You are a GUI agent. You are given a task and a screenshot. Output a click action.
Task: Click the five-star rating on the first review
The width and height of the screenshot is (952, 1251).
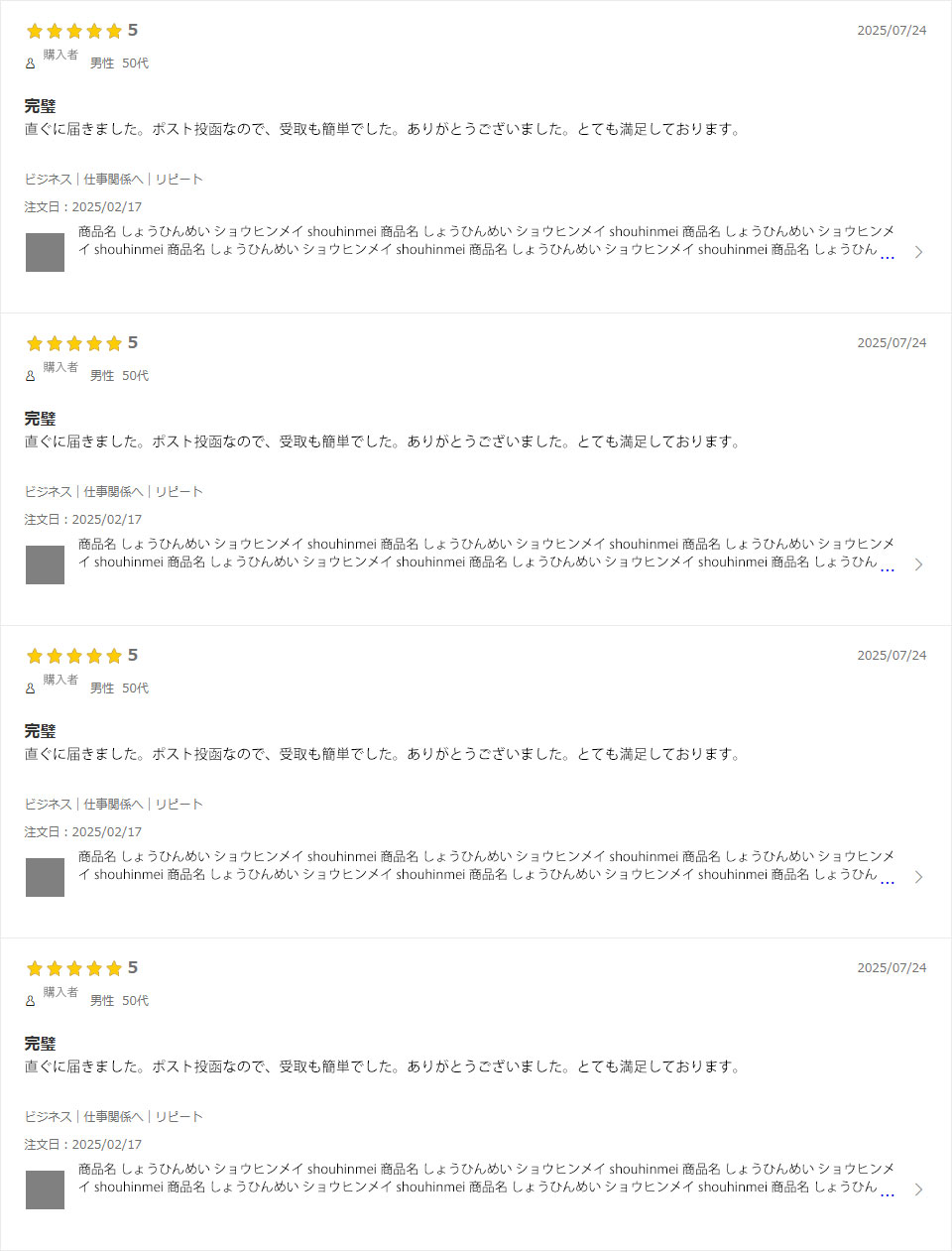click(74, 31)
